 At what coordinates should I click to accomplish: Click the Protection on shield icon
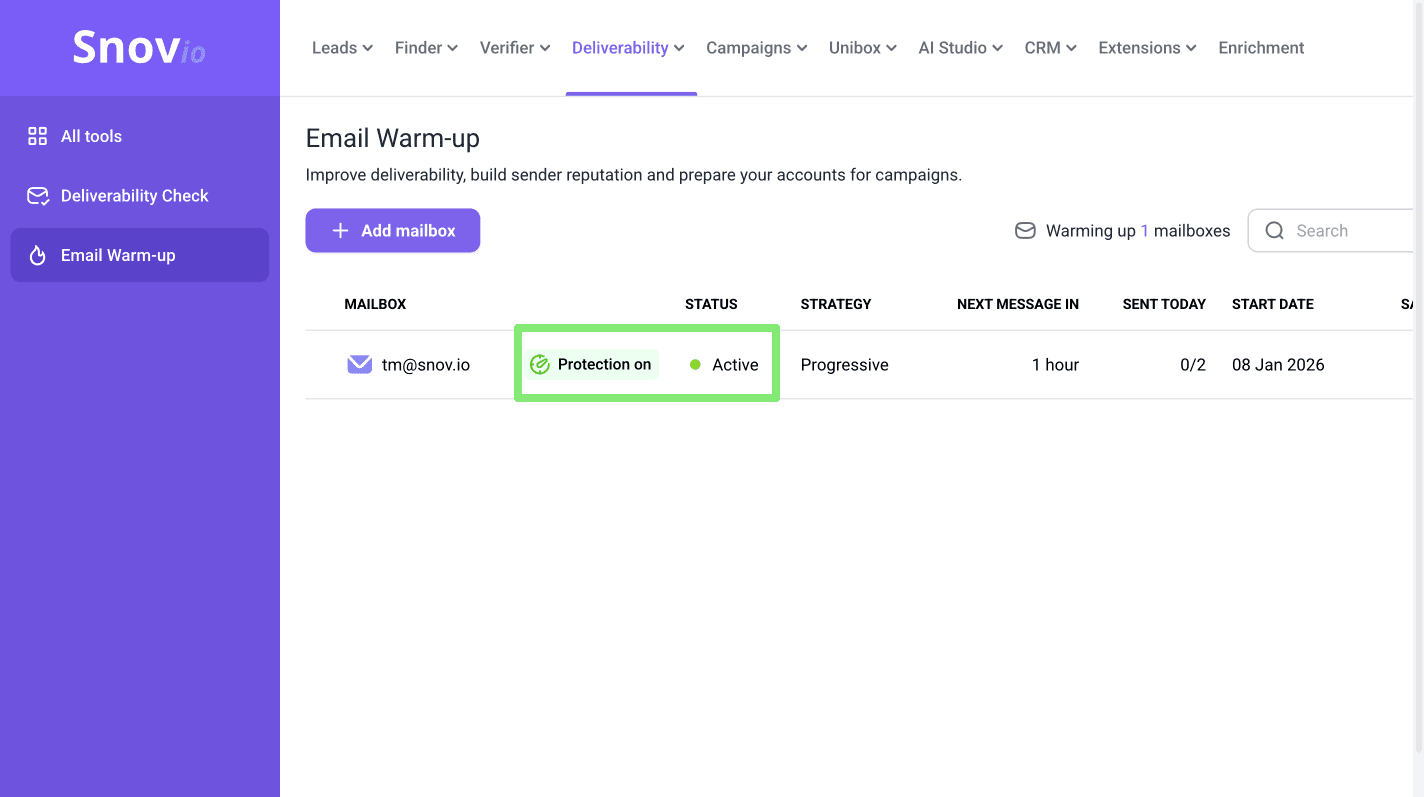point(540,365)
